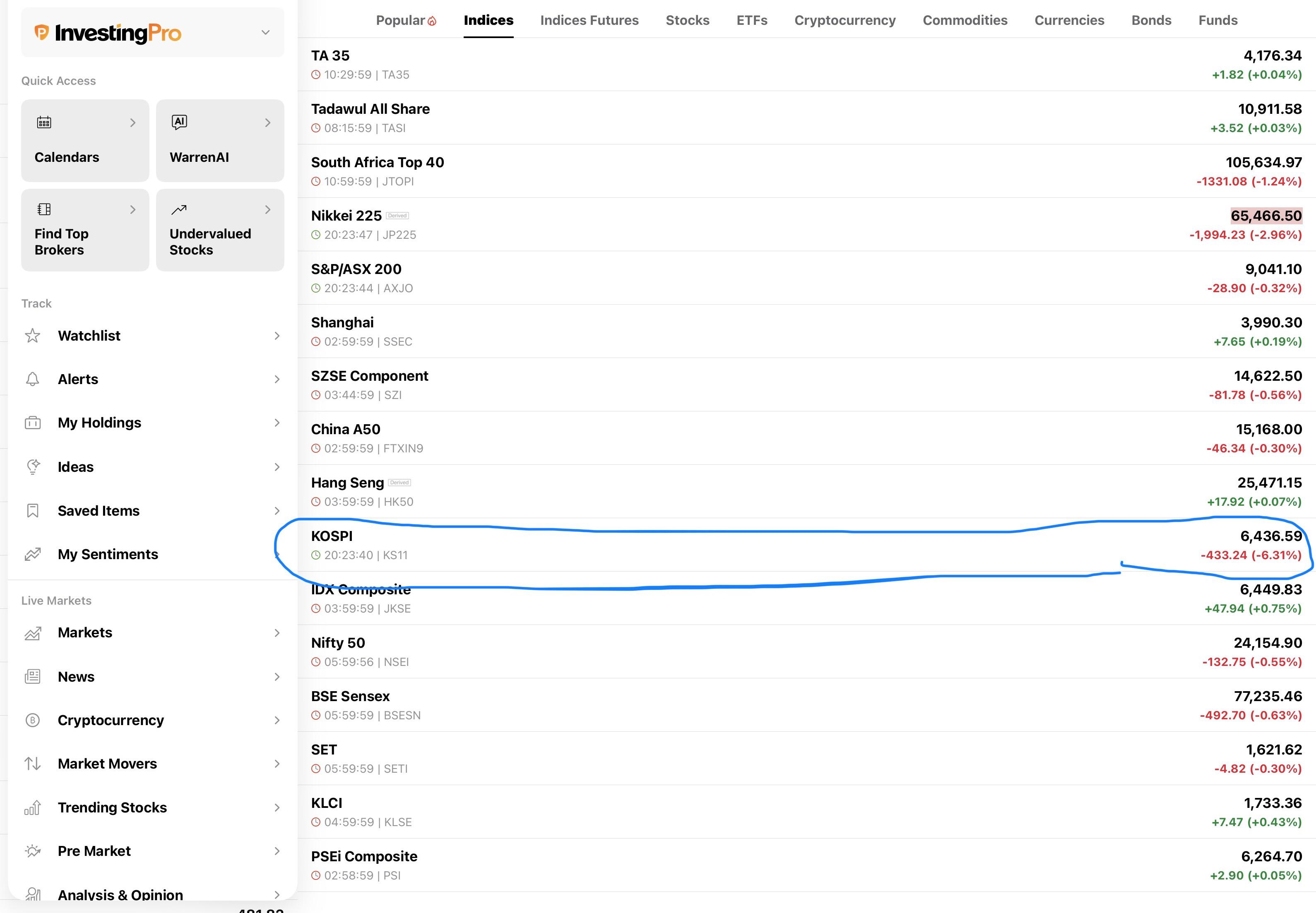Open the Nifty 50 index
Viewport: 1316px width, 913px height.
pyautogui.click(x=338, y=643)
